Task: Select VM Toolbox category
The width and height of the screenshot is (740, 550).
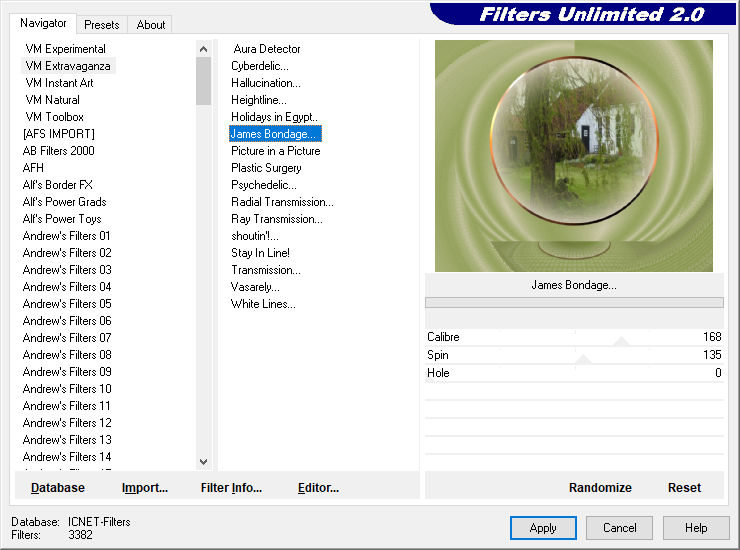Action: click(54, 117)
